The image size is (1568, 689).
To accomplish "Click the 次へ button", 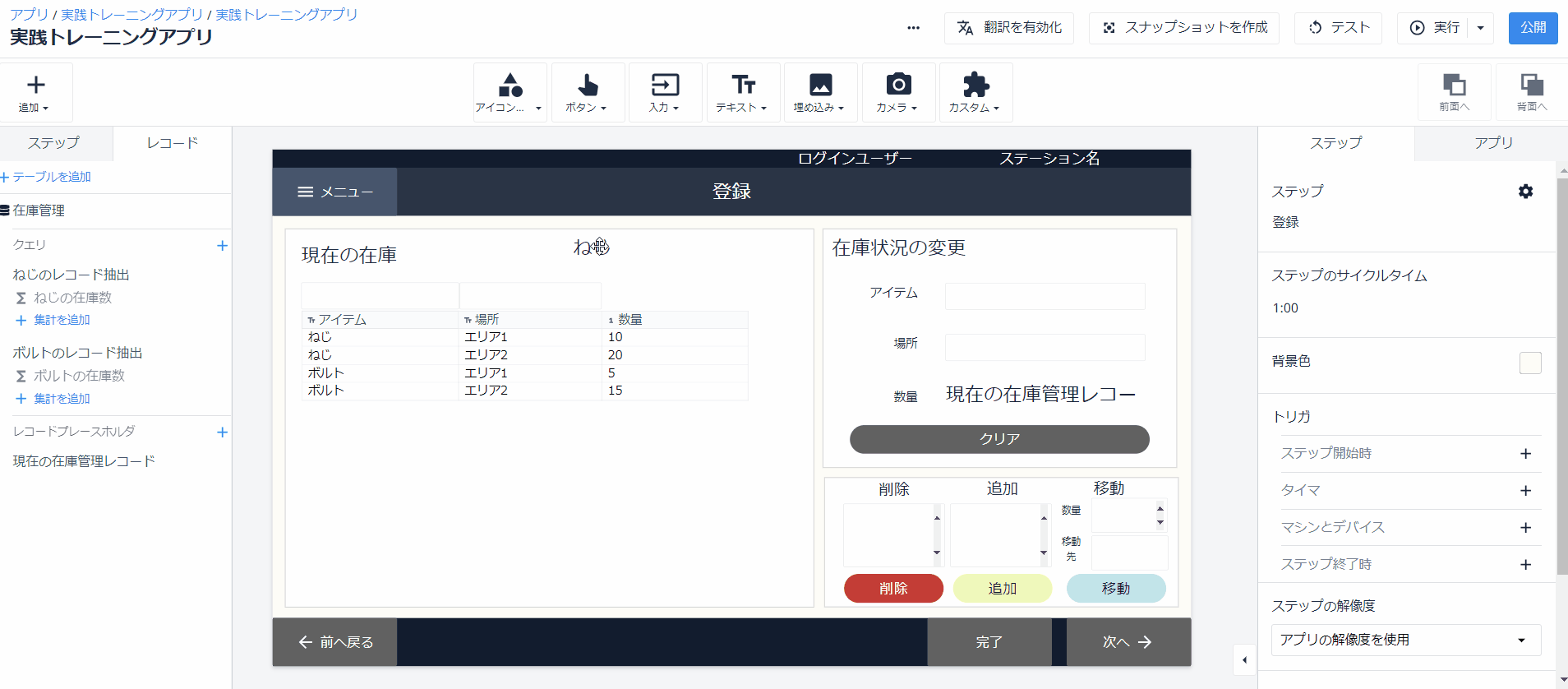I will tap(1128, 642).
